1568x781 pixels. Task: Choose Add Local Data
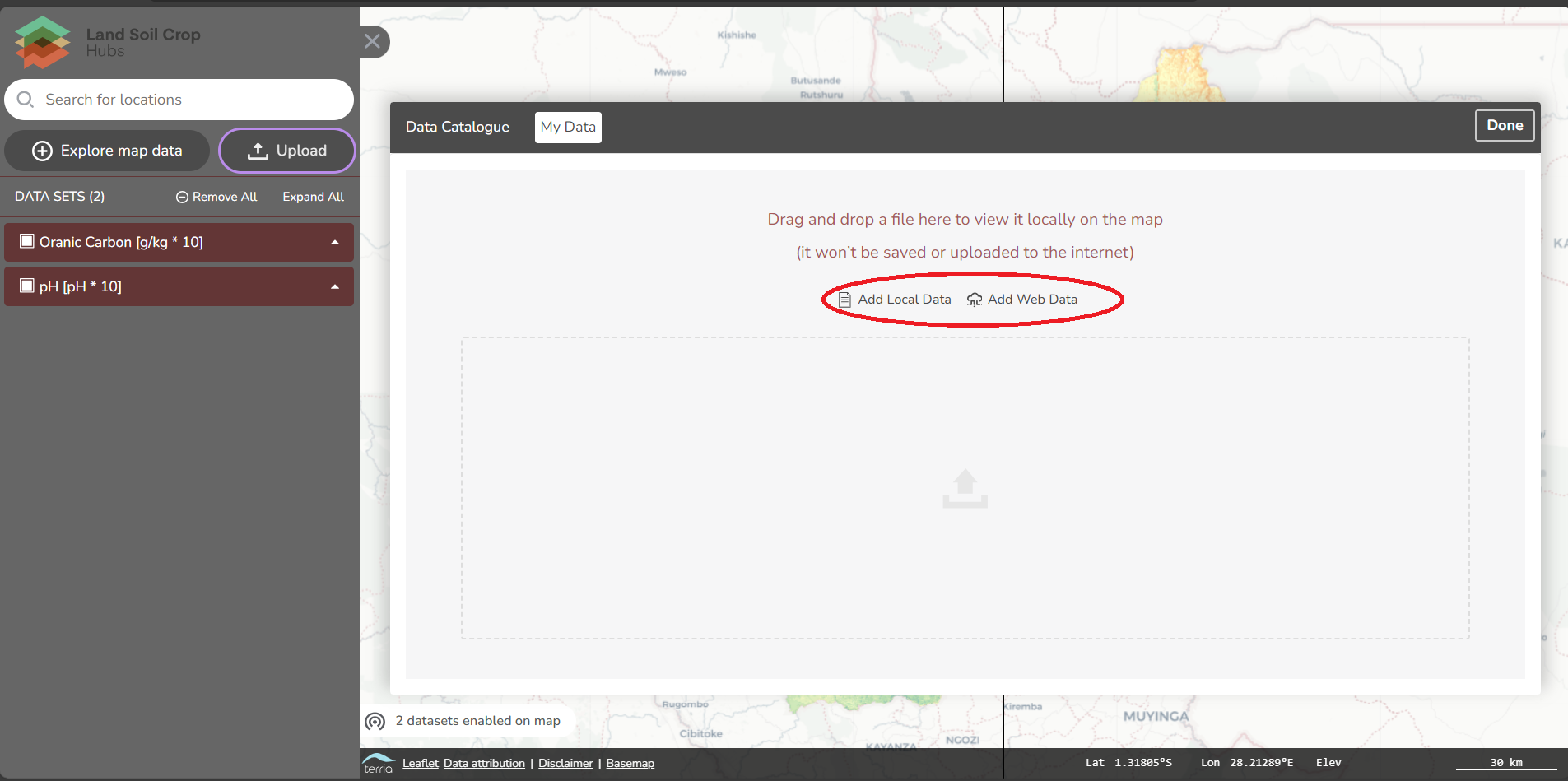pyautogui.click(x=895, y=300)
